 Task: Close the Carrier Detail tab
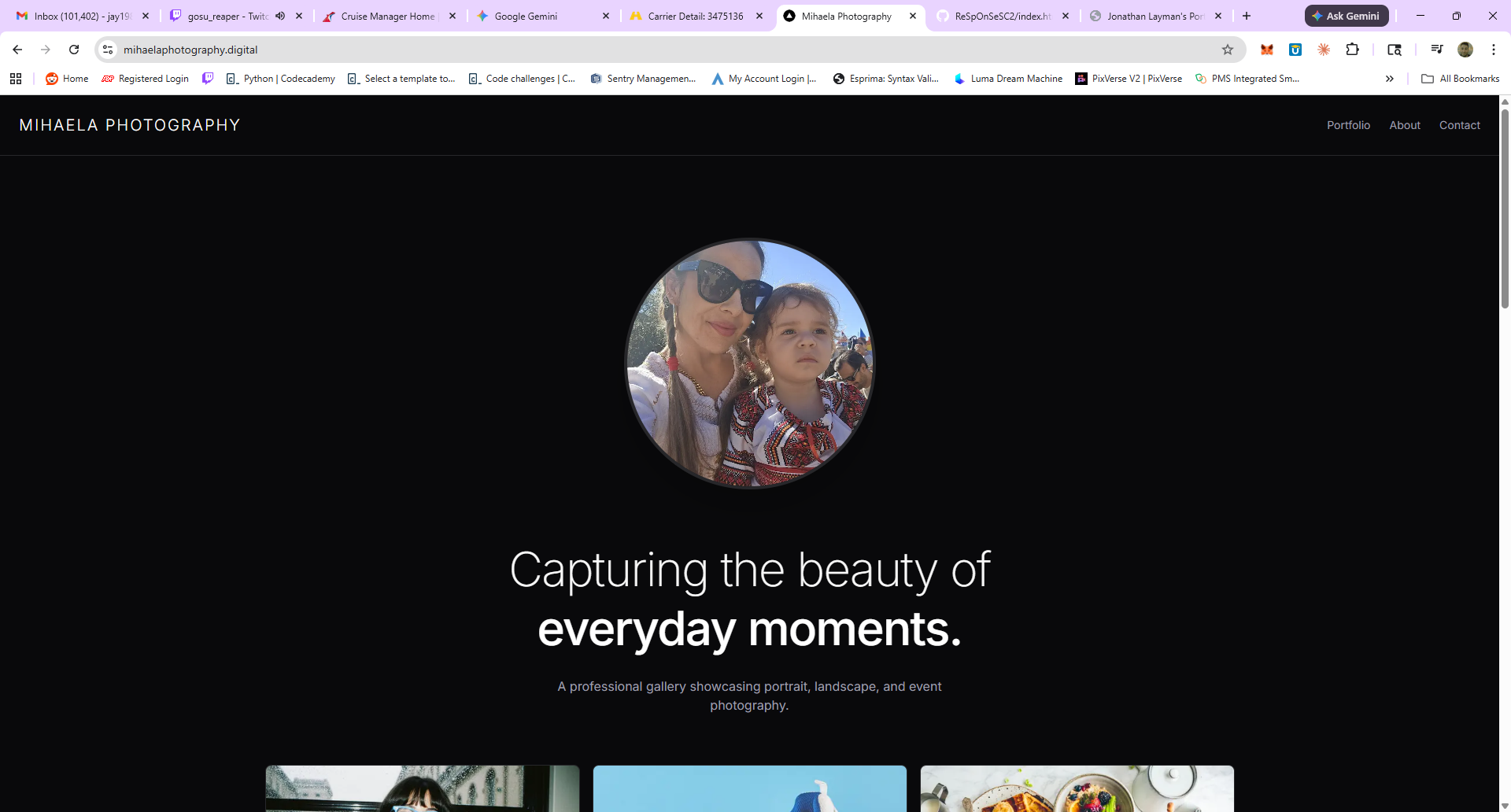tap(759, 16)
